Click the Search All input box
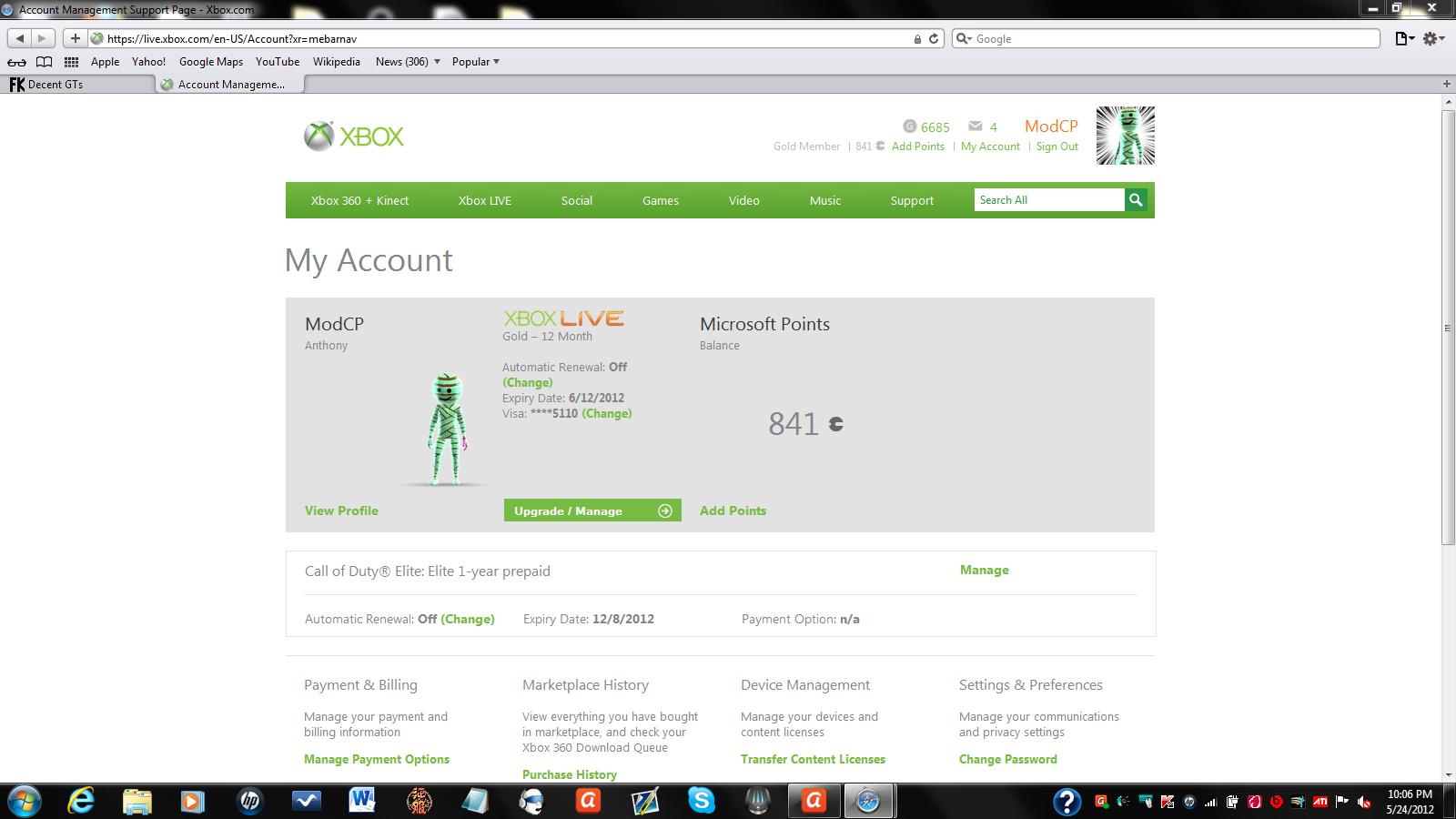1456x819 pixels. click(x=1049, y=200)
